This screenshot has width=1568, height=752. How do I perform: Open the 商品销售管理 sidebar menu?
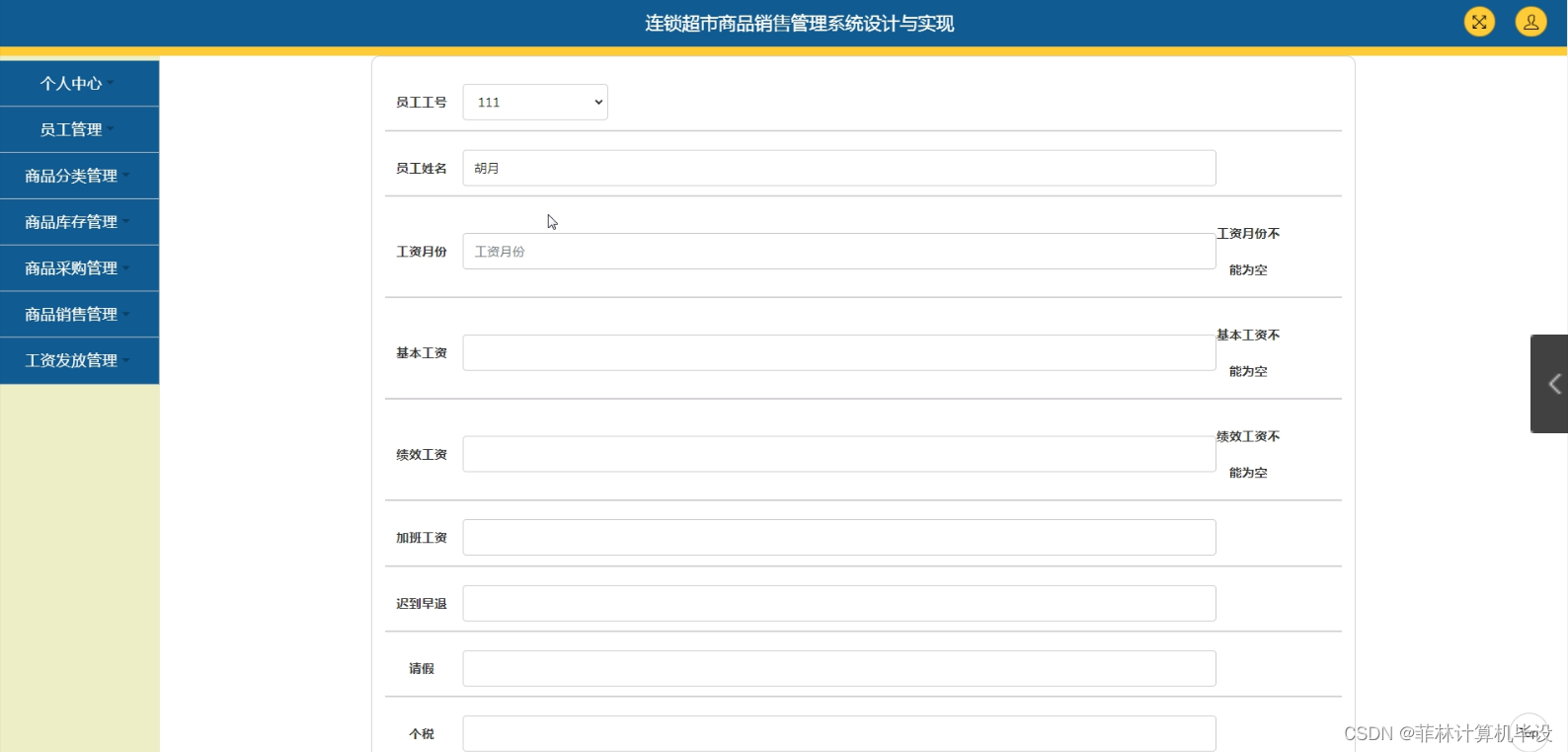tap(79, 314)
